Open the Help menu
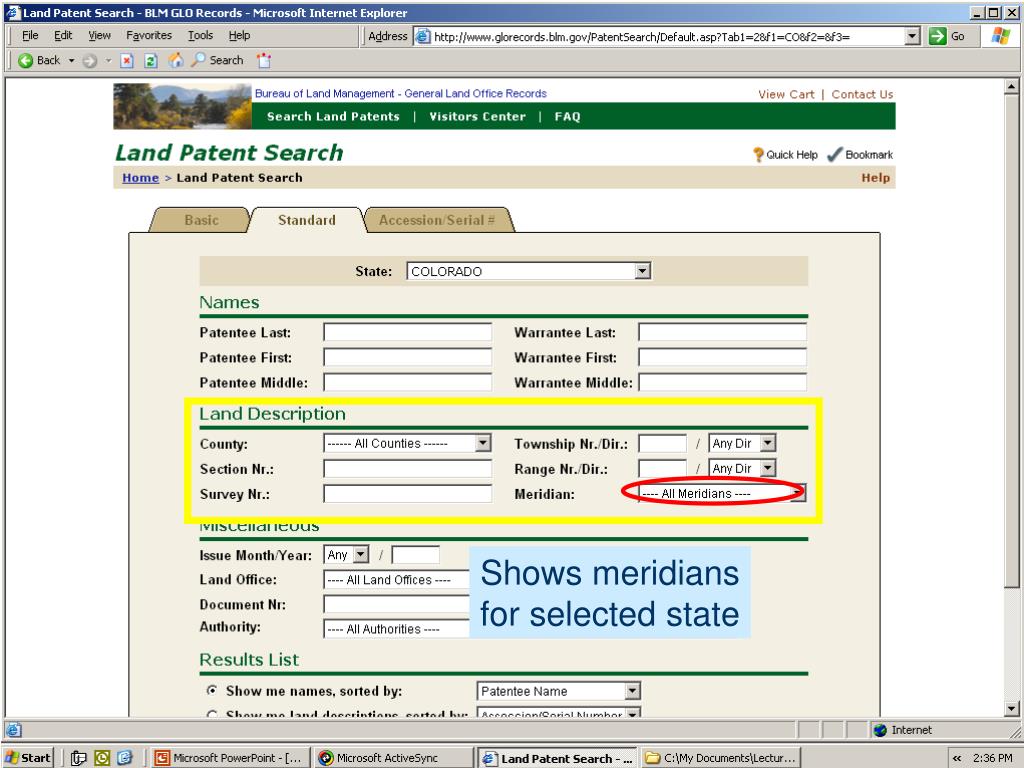Image resolution: width=1024 pixels, height=768 pixels. pos(239,35)
